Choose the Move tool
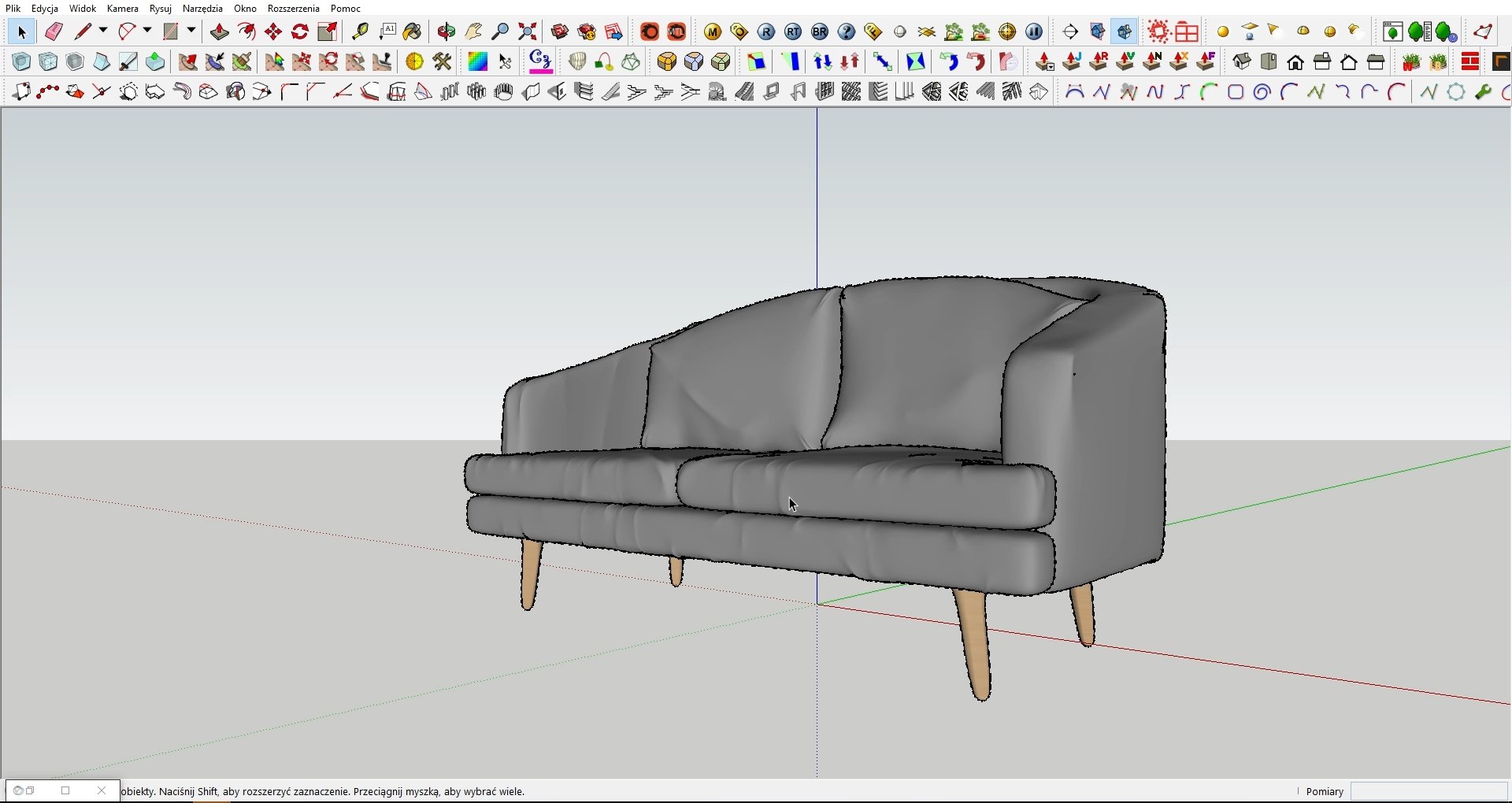This screenshot has height=803, width=1512. [273, 31]
